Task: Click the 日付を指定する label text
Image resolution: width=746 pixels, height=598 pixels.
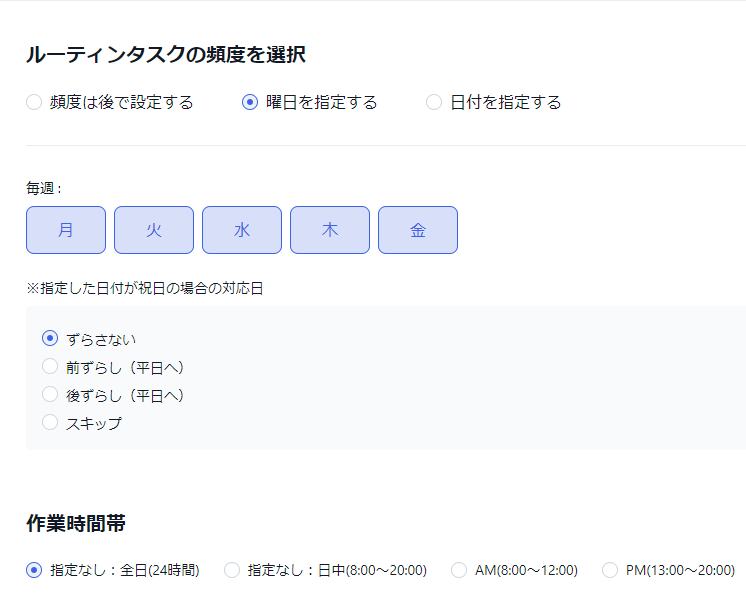Action: 506,102
